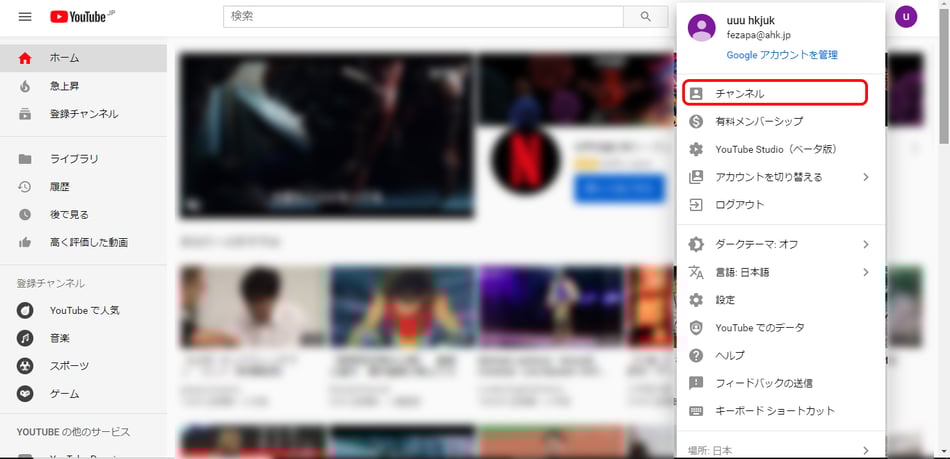Screen dimensions: 950x459
Task: Select YouTube でのデータ entry
Action: [781, 328]
